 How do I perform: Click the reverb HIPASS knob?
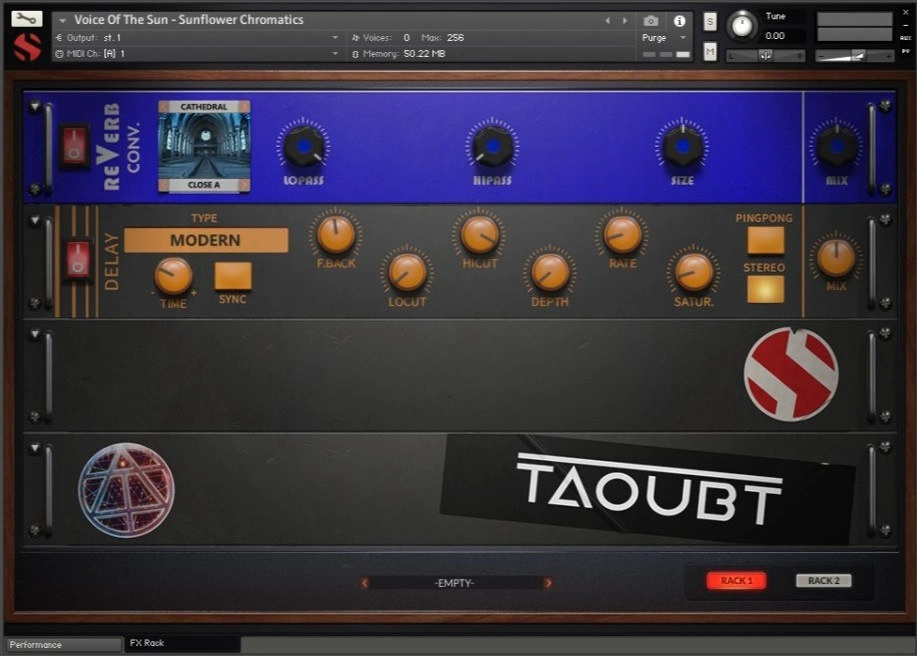click(x=492, y=146)
